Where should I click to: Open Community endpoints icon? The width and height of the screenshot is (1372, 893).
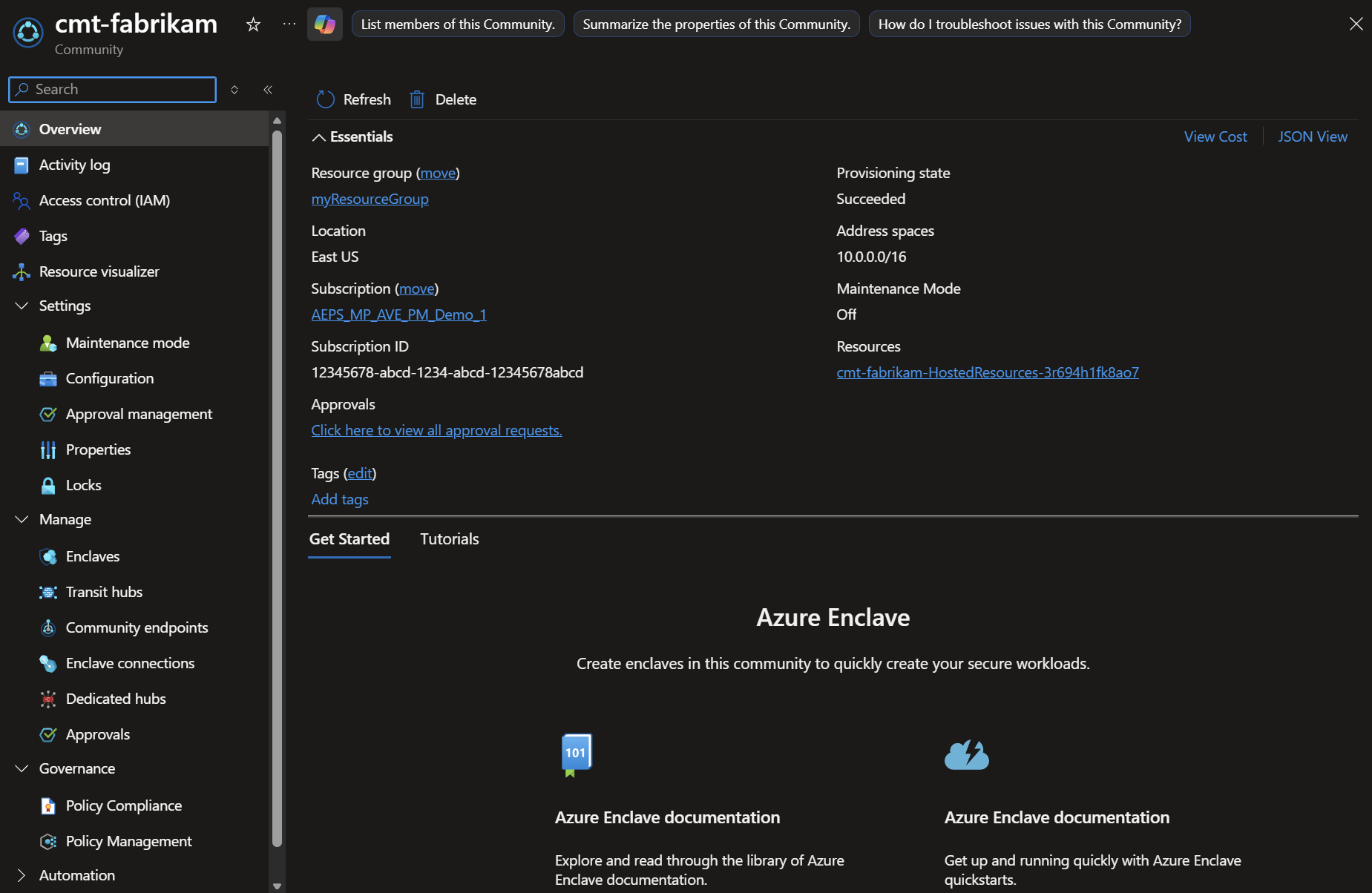click(48, 627)
